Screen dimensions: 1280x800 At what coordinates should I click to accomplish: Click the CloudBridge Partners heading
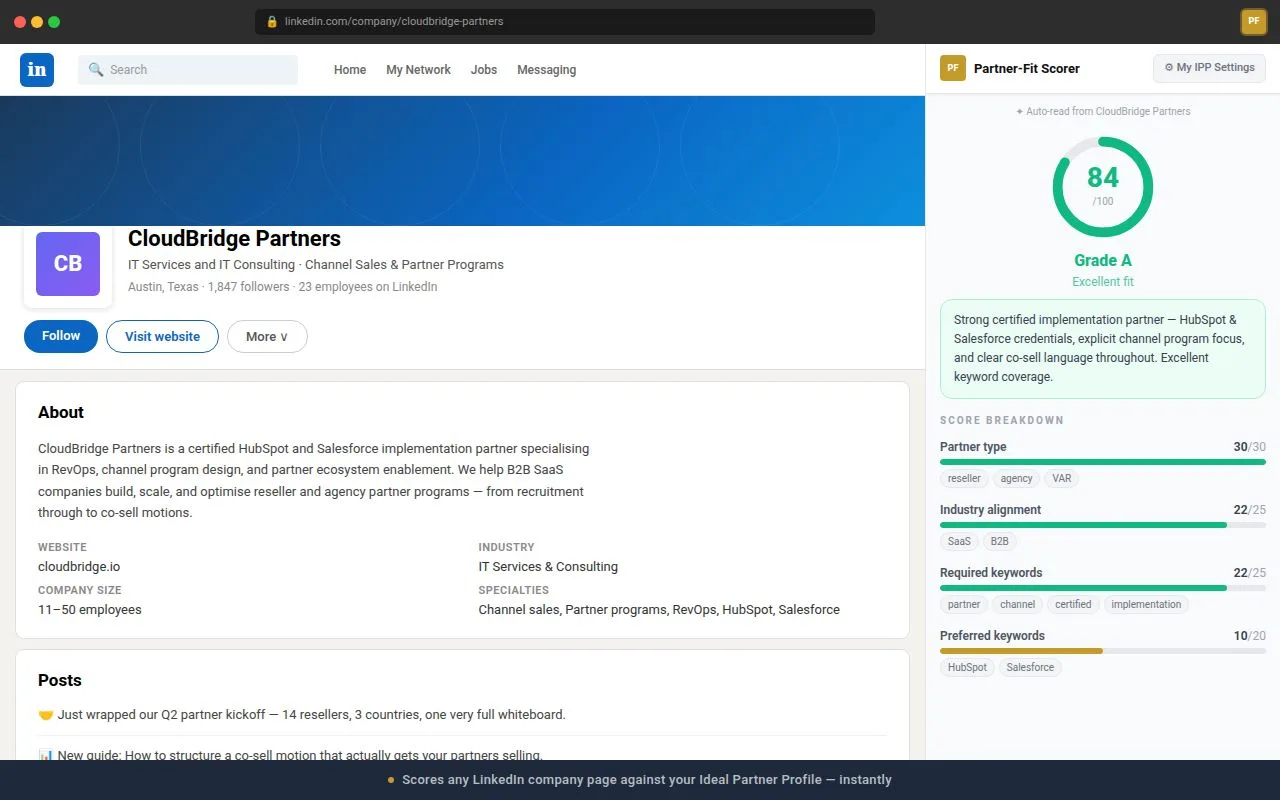click(x=234, y=238)
